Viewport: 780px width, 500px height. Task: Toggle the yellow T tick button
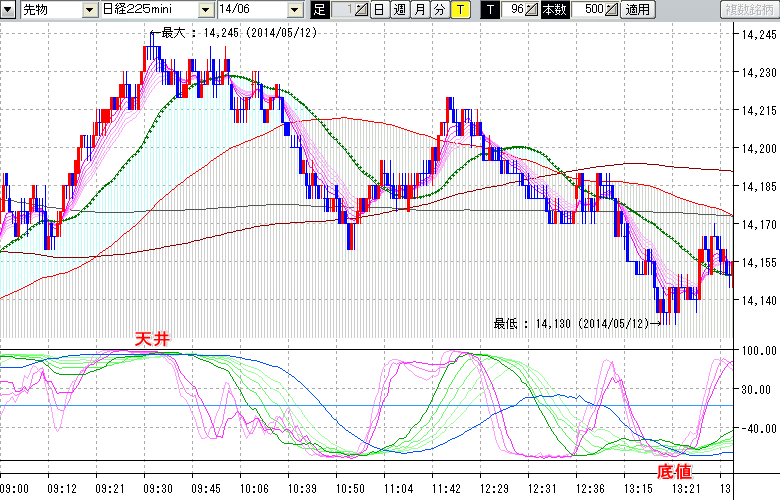tap(459, 10)
